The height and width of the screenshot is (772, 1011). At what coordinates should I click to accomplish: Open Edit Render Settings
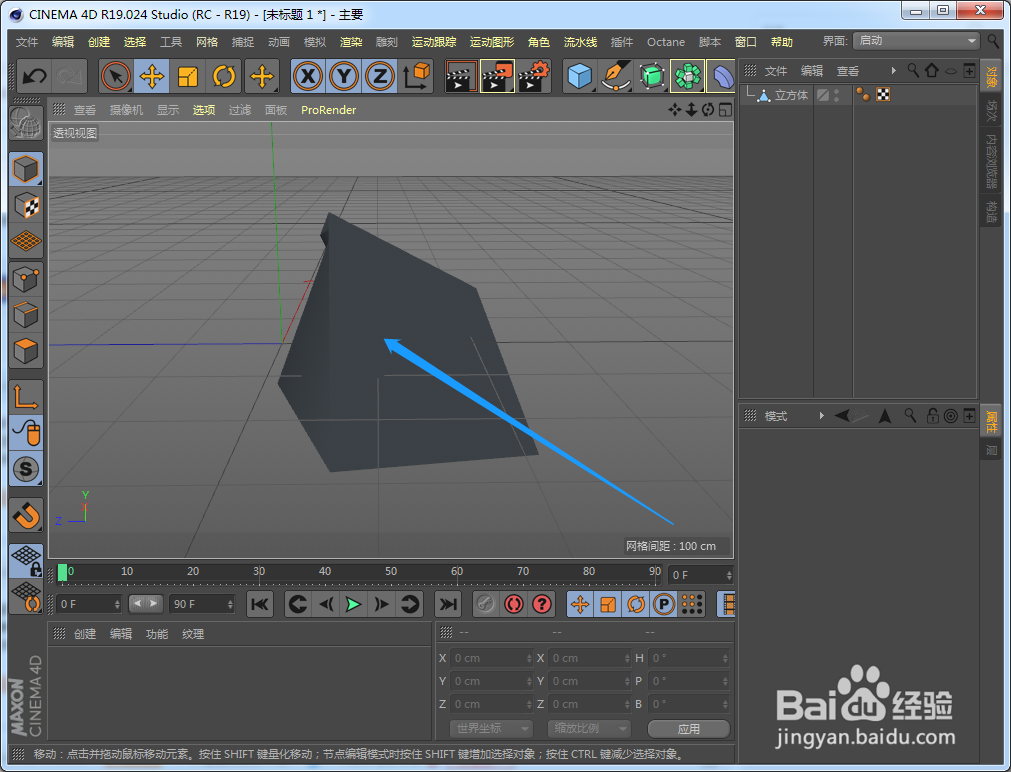pos(533,77)
